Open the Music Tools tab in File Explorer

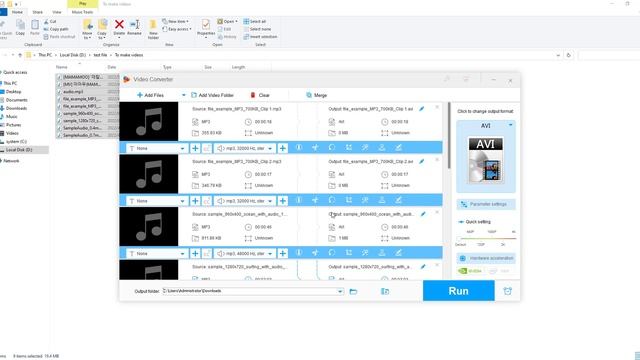82,12
